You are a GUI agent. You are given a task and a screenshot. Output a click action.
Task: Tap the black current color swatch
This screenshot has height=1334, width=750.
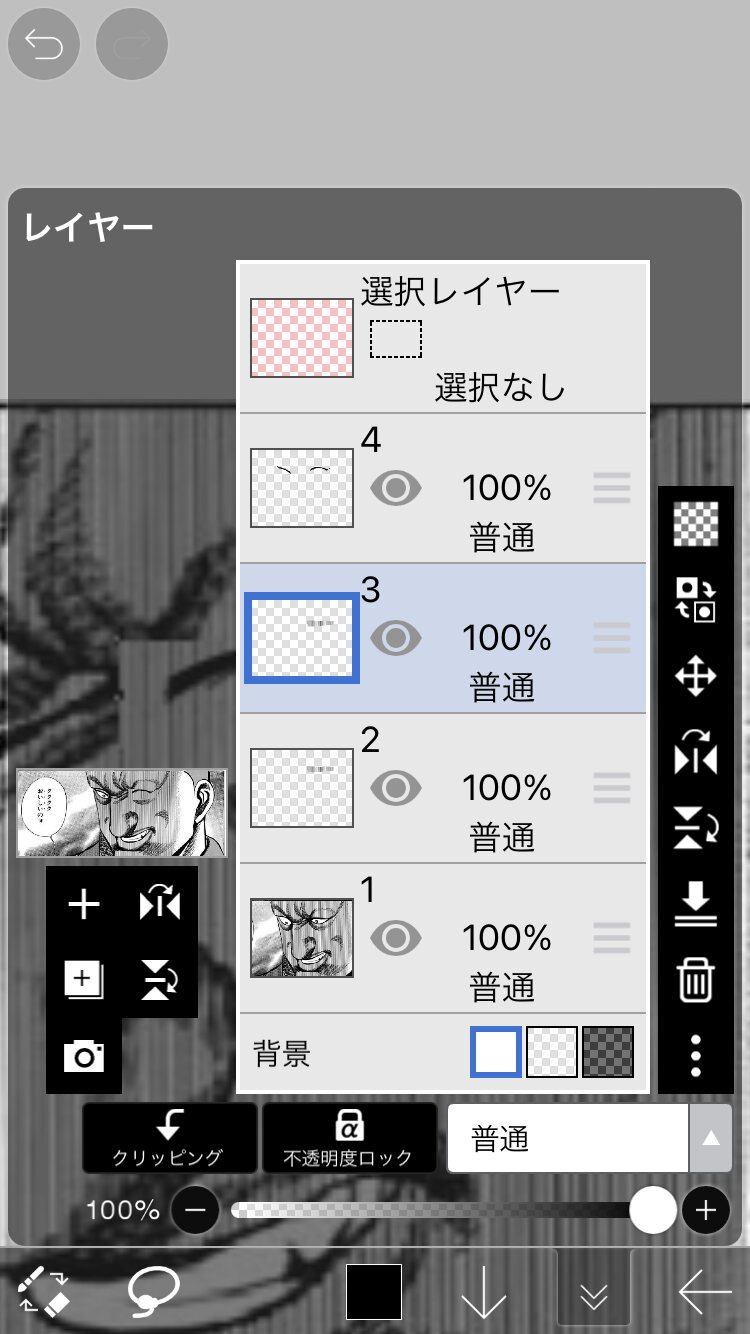click(x=374, y=1291)
